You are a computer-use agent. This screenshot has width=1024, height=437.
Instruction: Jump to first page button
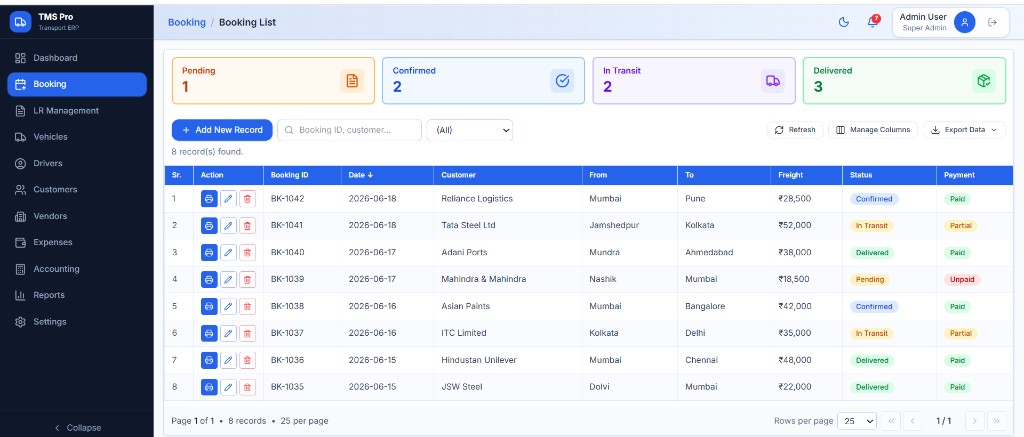(891, 421)
